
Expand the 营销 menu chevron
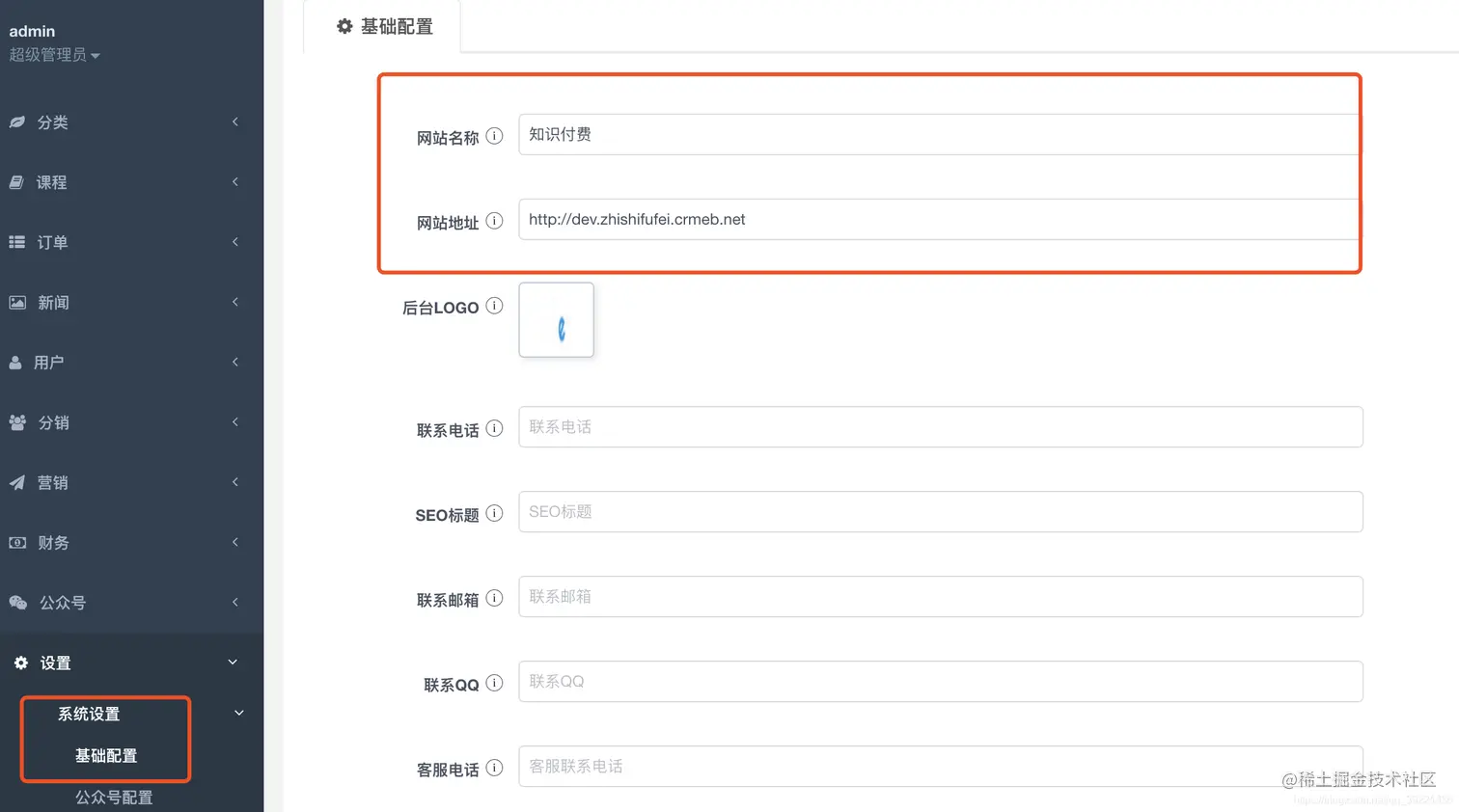coord(234,481)
